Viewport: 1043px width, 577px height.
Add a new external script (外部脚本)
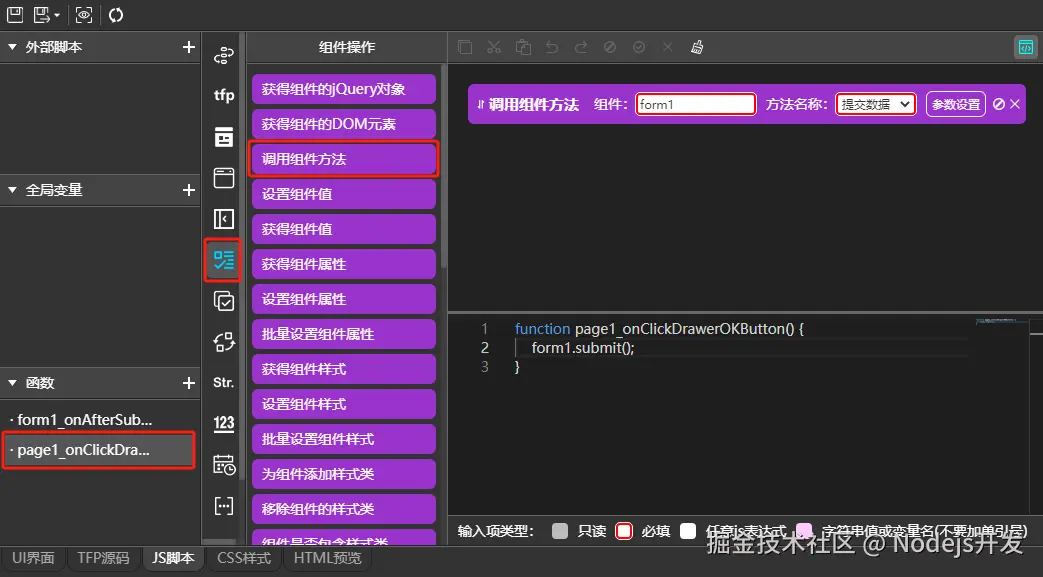[x=189, y=47]
